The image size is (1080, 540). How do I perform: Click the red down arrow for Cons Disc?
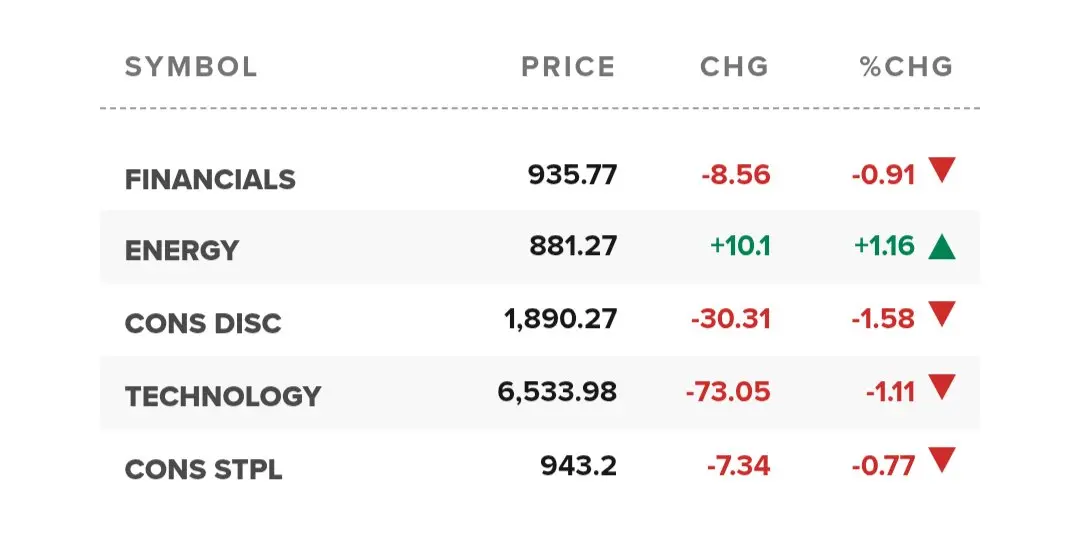coord(942,313)
